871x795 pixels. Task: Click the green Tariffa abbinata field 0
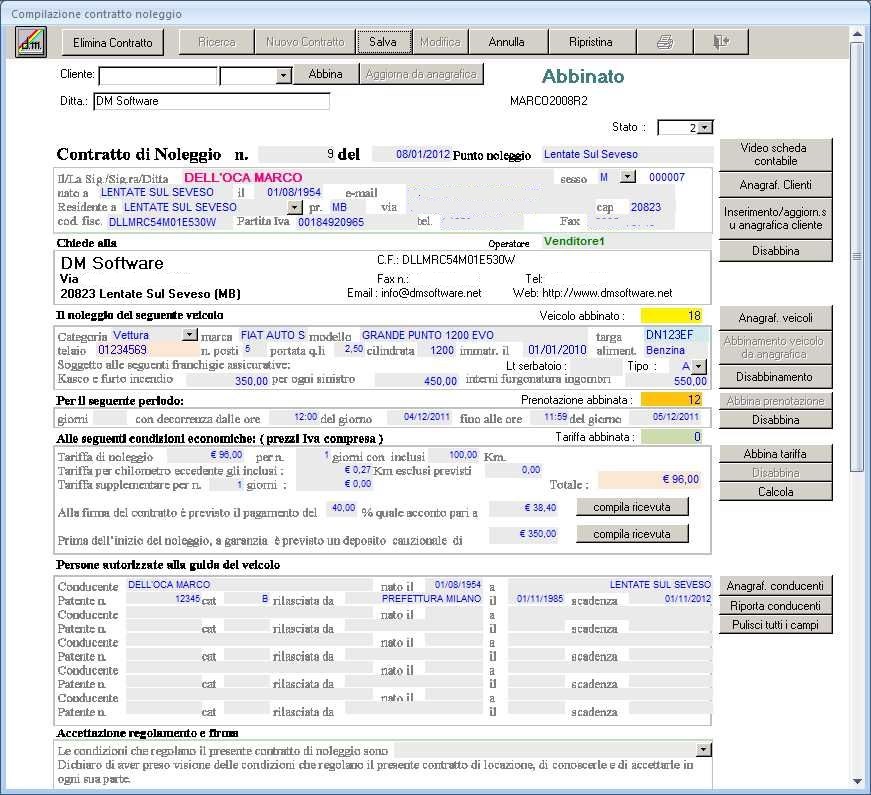pos(671,437)
